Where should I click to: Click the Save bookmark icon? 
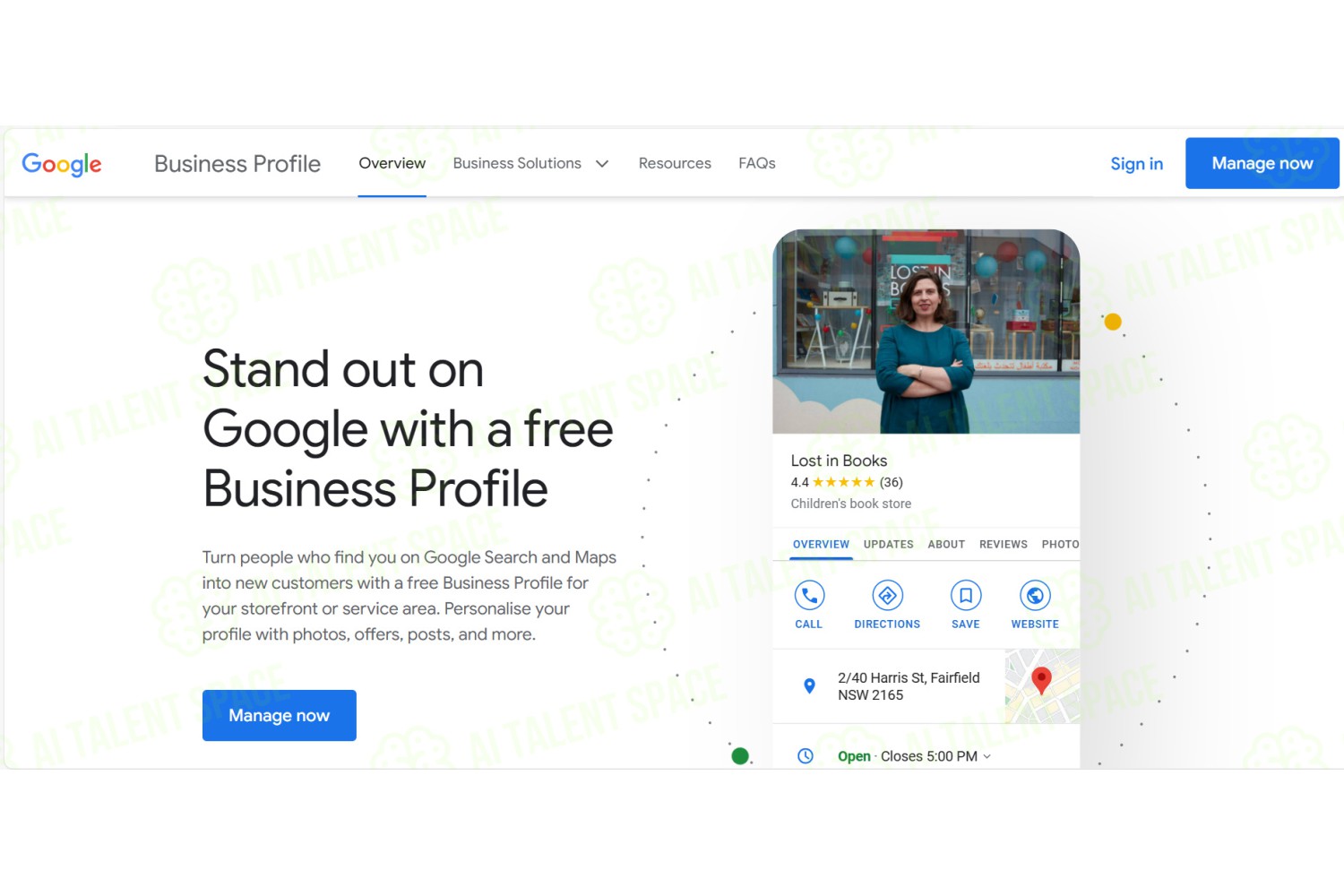(x=966, y=596)
